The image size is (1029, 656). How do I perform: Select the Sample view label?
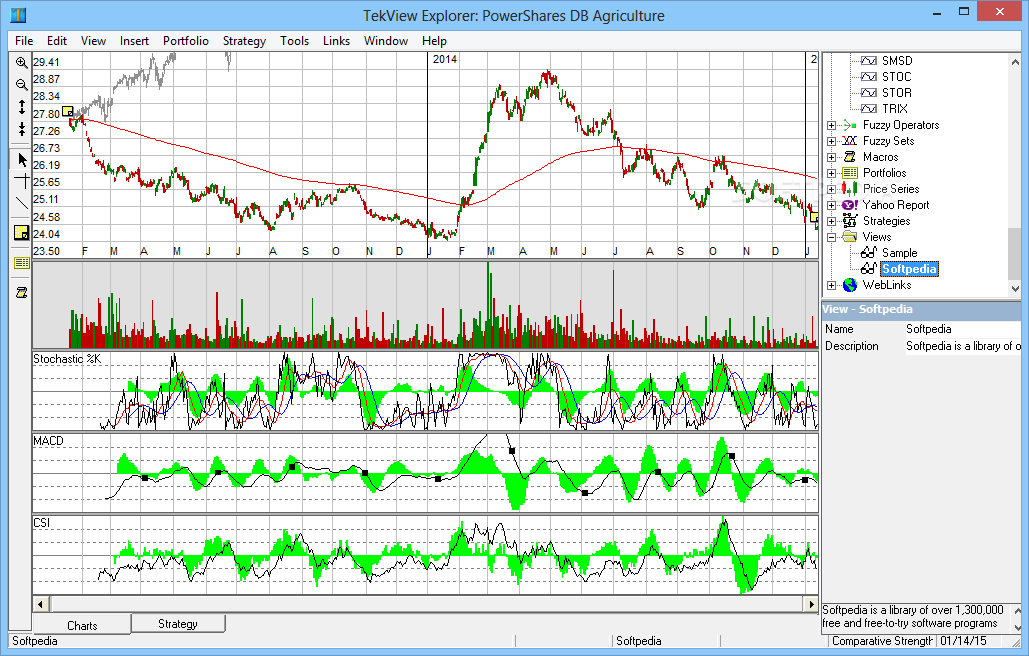click(x=899, y=253)
